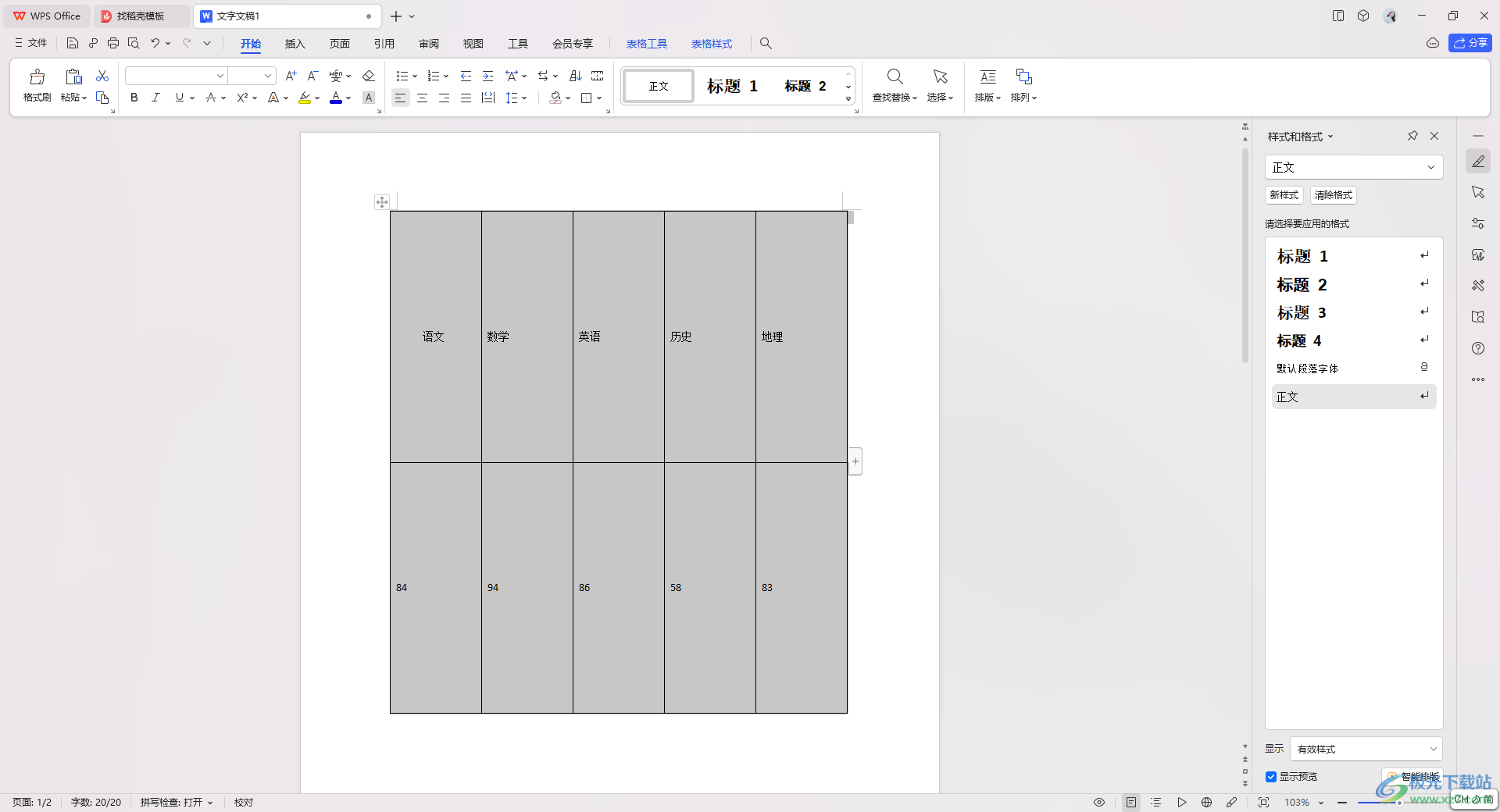The height and width of the screenshot is (812, 1500).
Task: Select Align right paragraph alignment
Action: (x=444, y=98)
